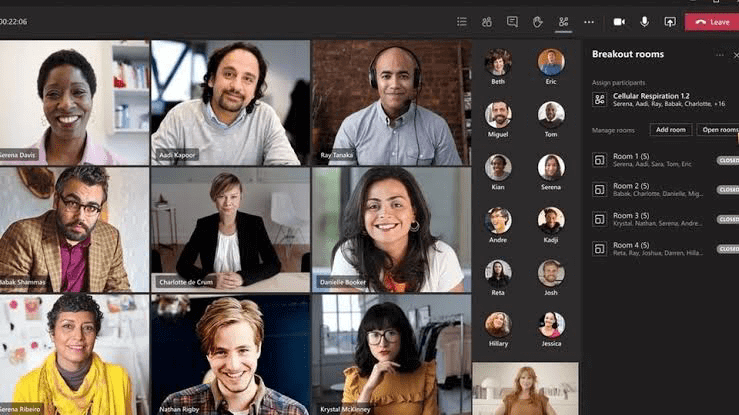Viewport: 739px width, 415px height.
Task: Select Danielle Booker's video tile
Action: click(x=390, y=229)
